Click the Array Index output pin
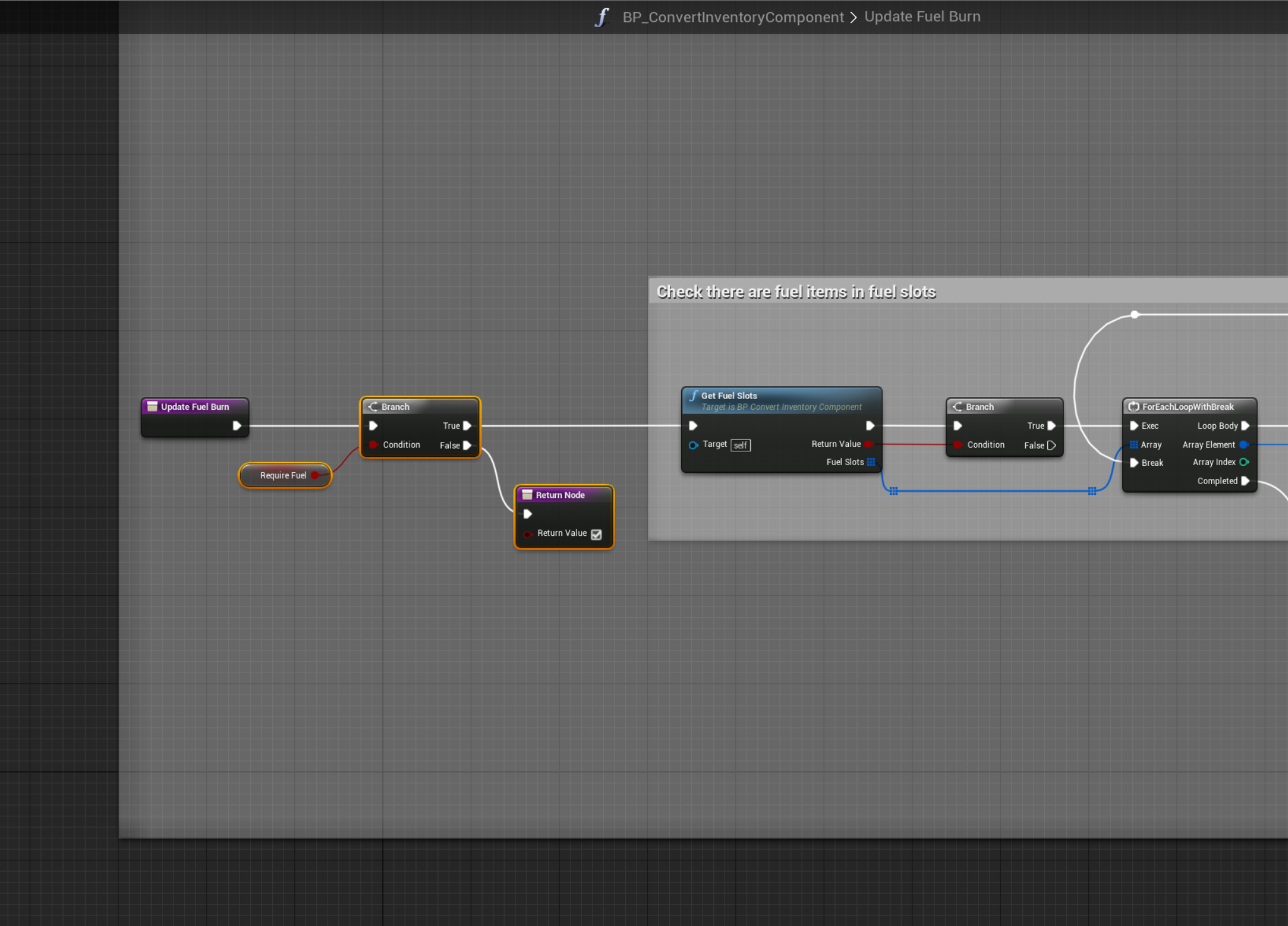The image size is (1288, 926). 1244,462
